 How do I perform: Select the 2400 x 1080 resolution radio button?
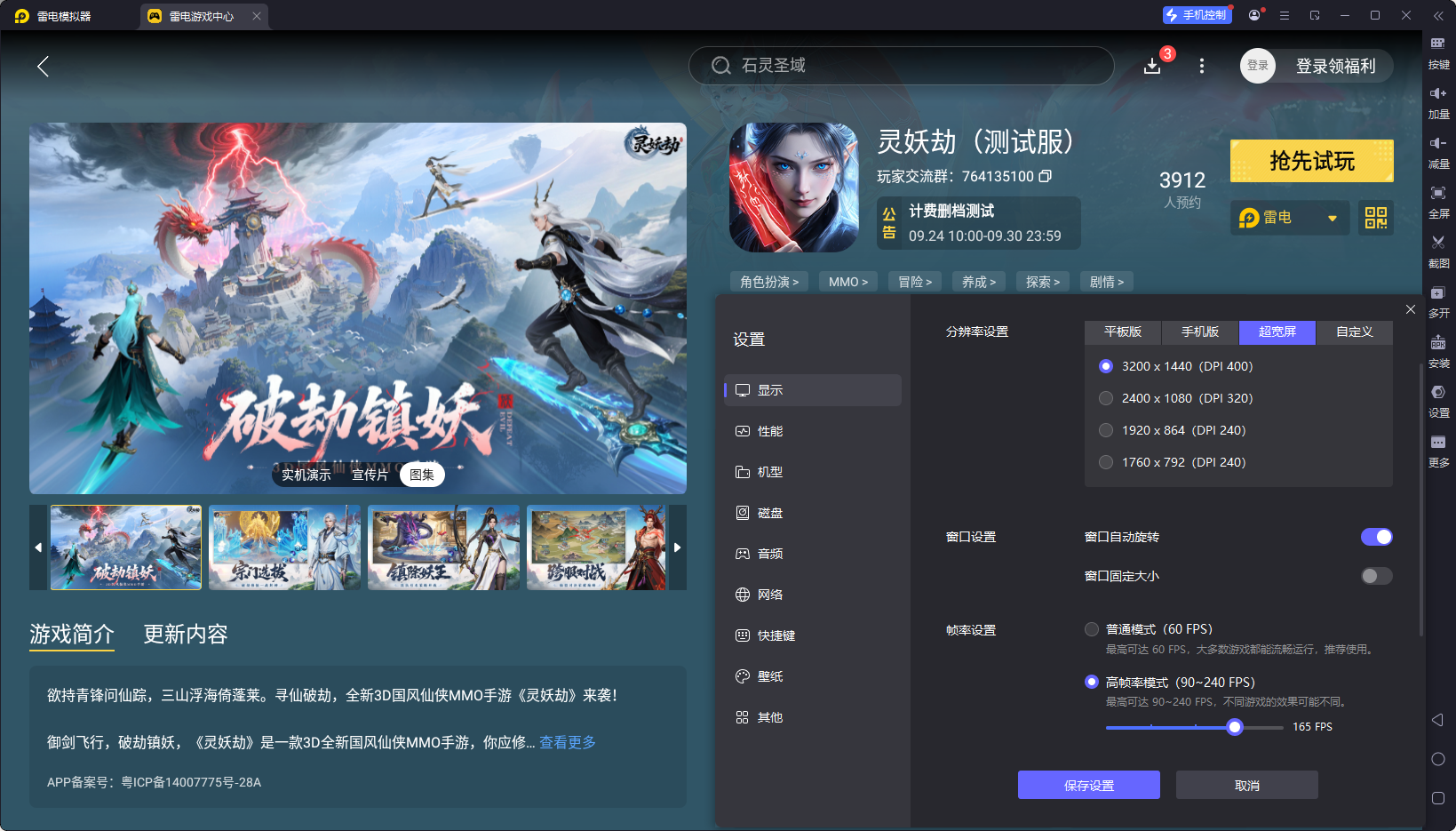pyautogui.click(x=1106, y=398)
